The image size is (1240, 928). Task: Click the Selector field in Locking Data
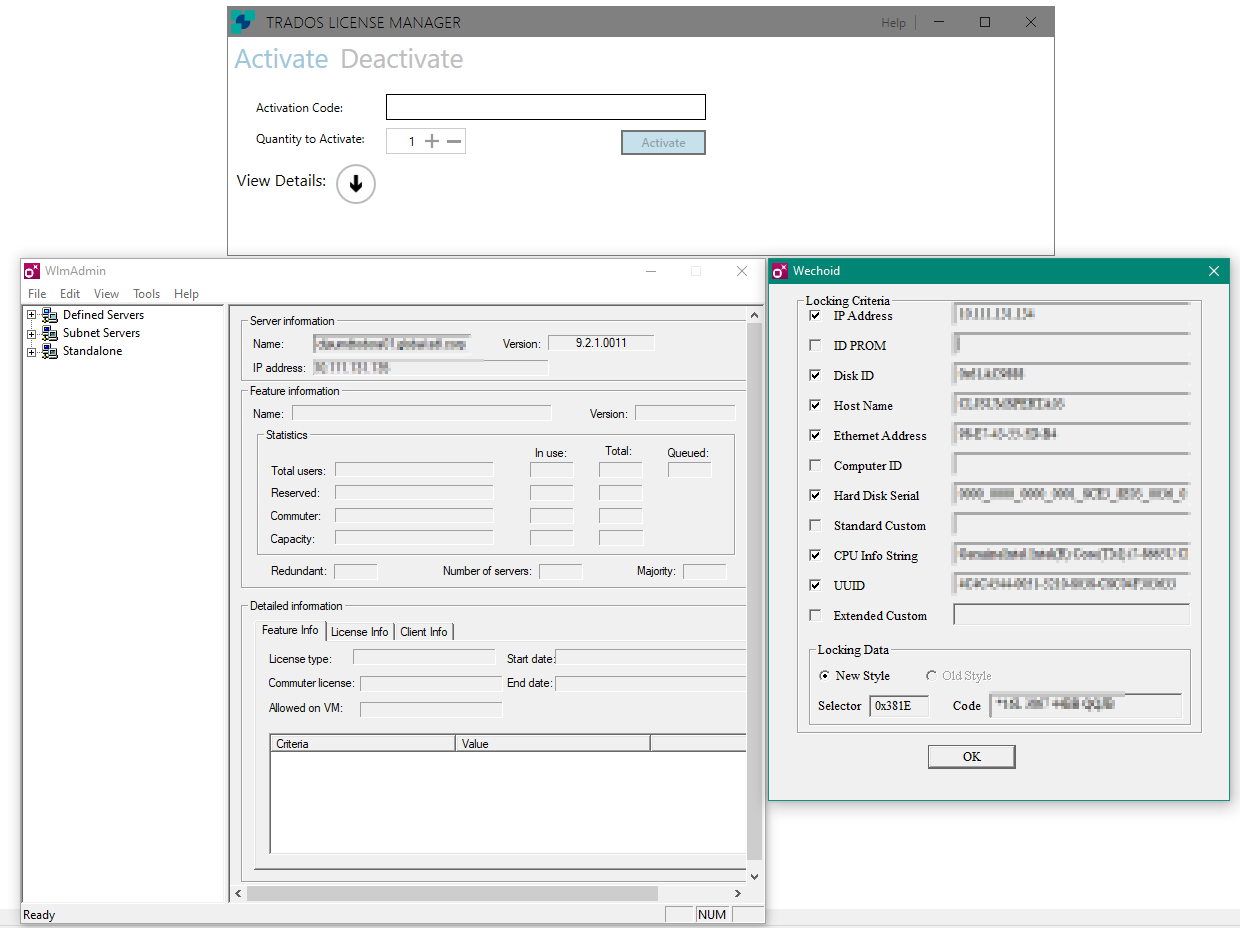[899, 706]
